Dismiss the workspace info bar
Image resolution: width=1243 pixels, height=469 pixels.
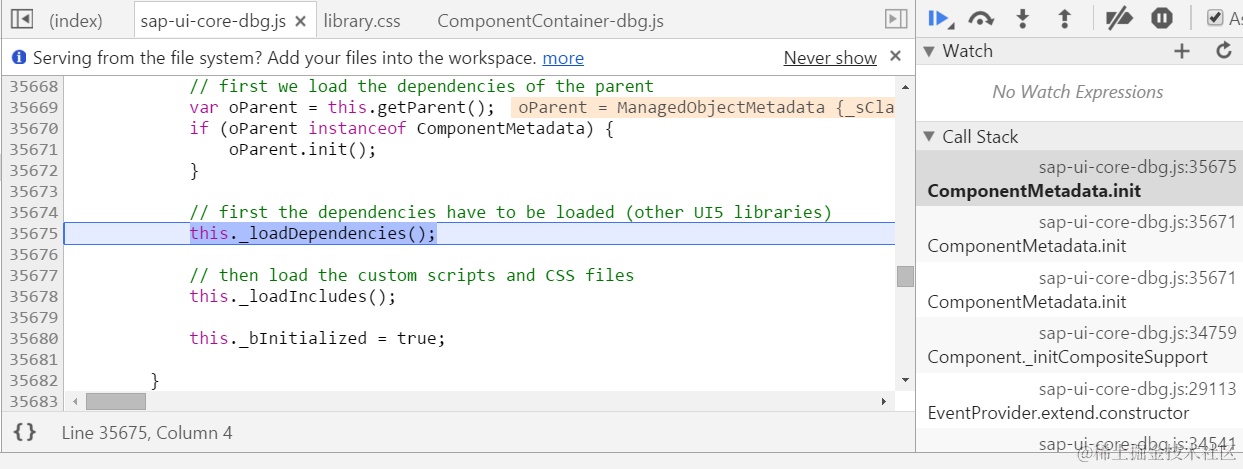click(896, 57)
